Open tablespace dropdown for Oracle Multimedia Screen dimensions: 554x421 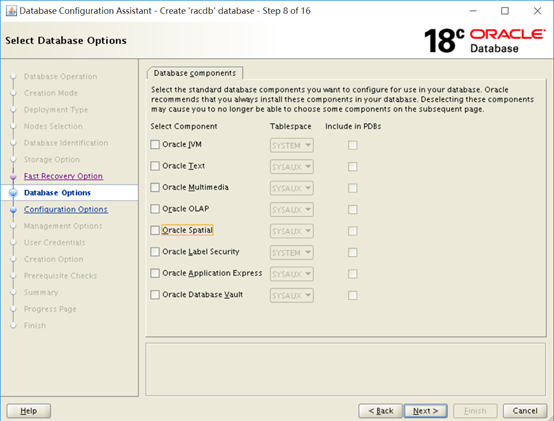pyautogui.click(x=291, y=188)
